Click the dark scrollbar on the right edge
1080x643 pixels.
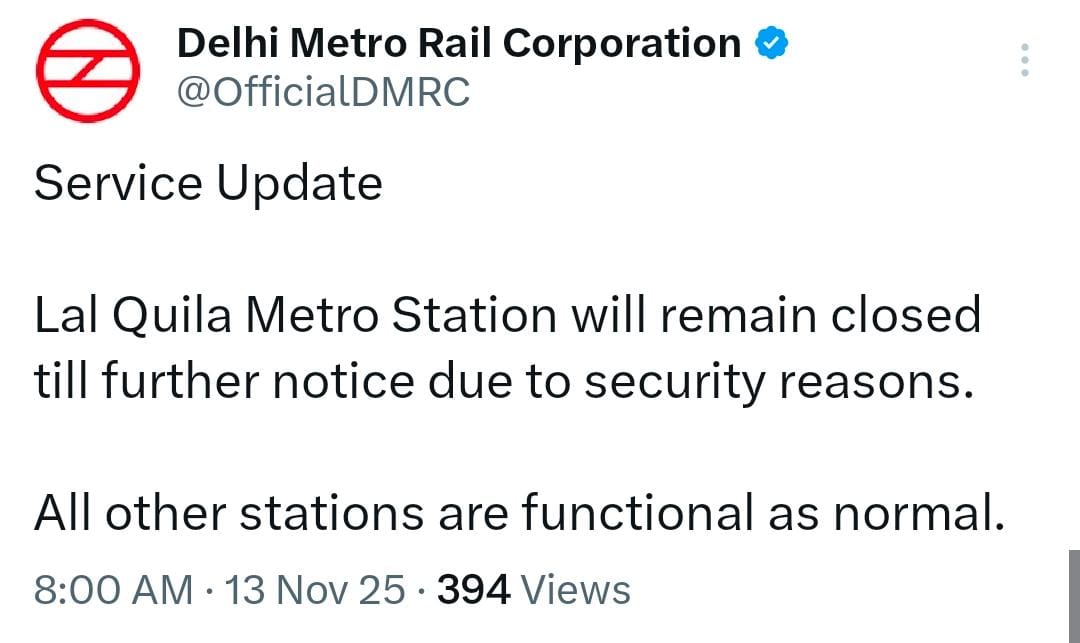1073,596
